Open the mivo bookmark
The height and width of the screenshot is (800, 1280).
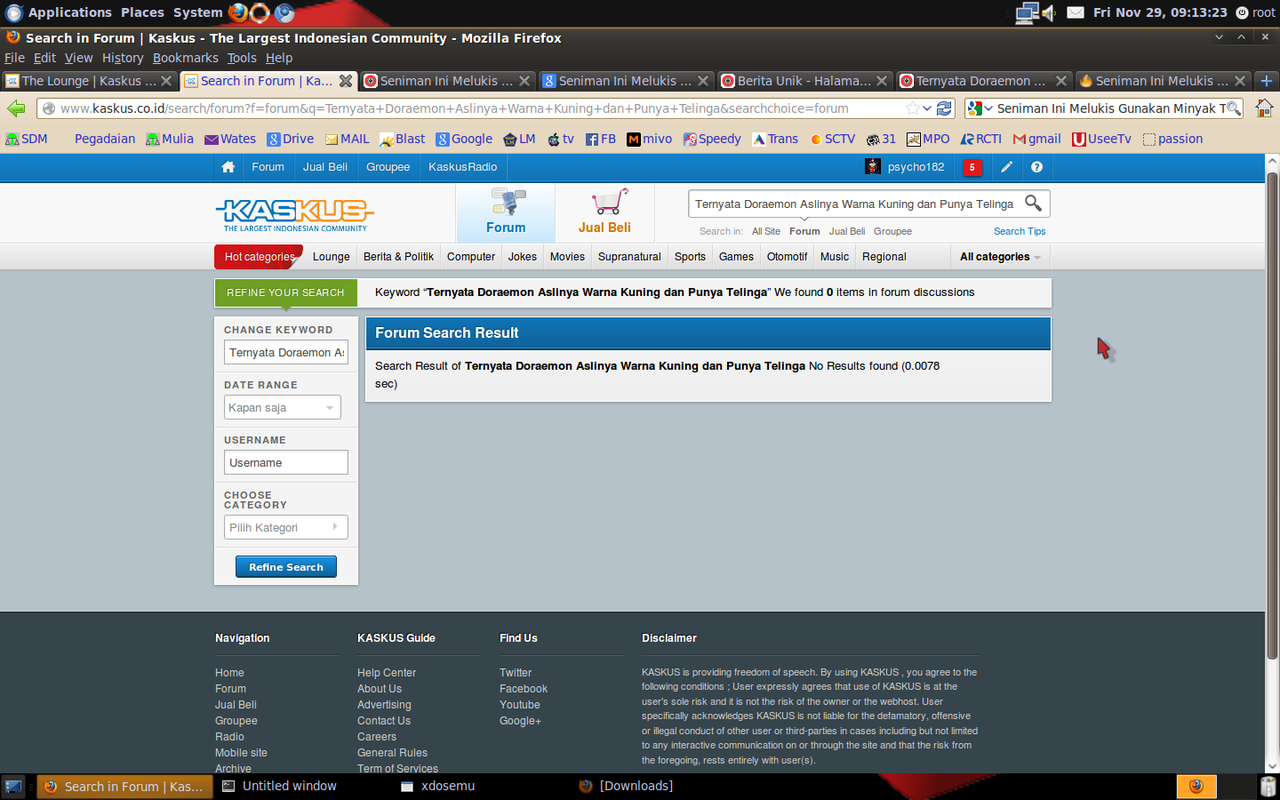coord(650,139)
